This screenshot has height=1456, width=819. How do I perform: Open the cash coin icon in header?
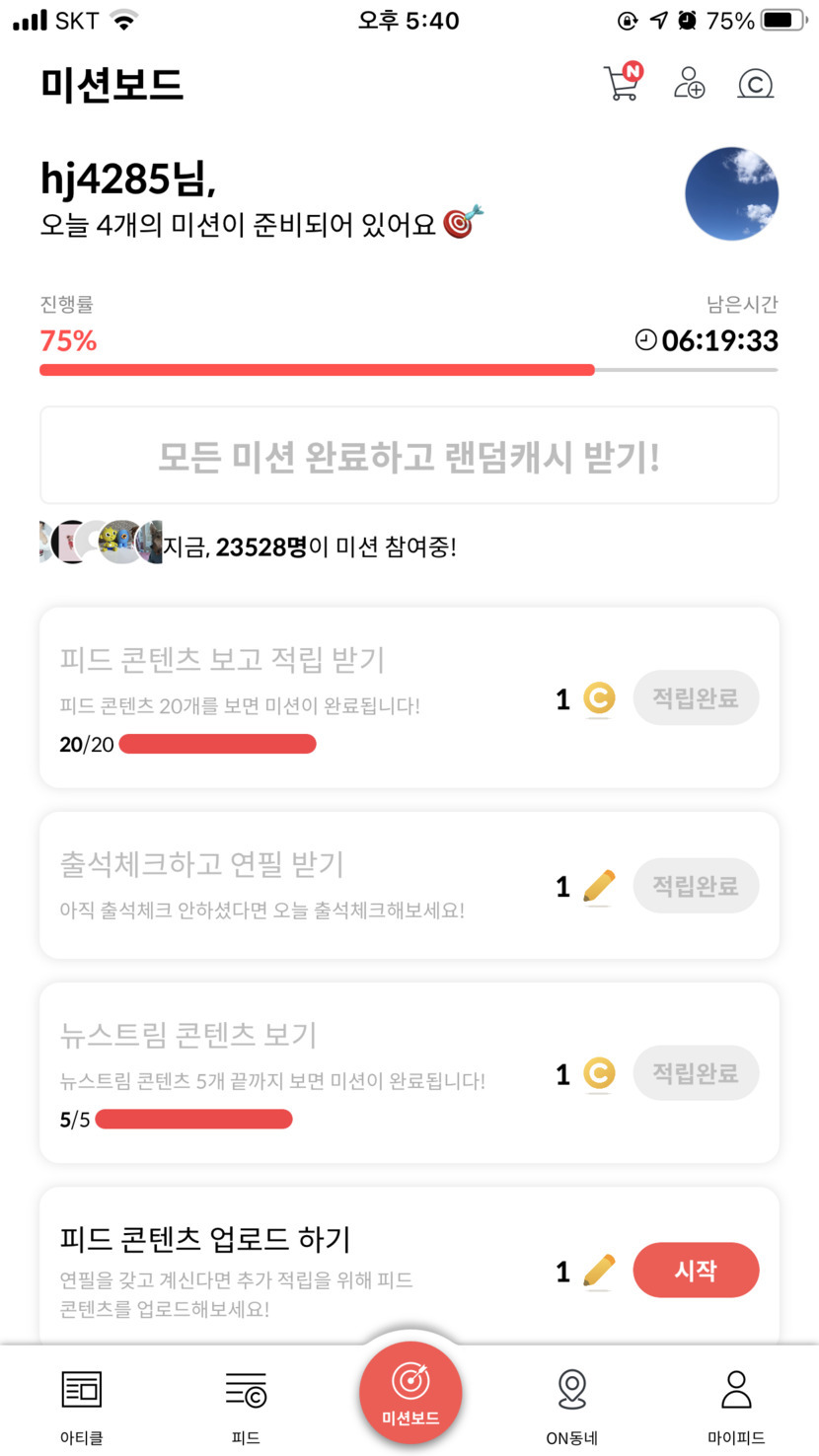coord(755,84)
